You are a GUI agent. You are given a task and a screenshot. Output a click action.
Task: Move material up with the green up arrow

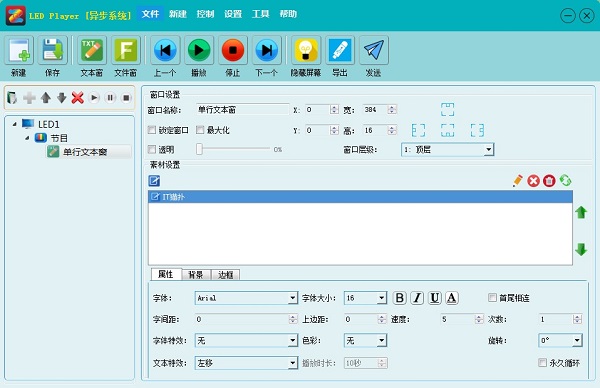pos(581,212)
